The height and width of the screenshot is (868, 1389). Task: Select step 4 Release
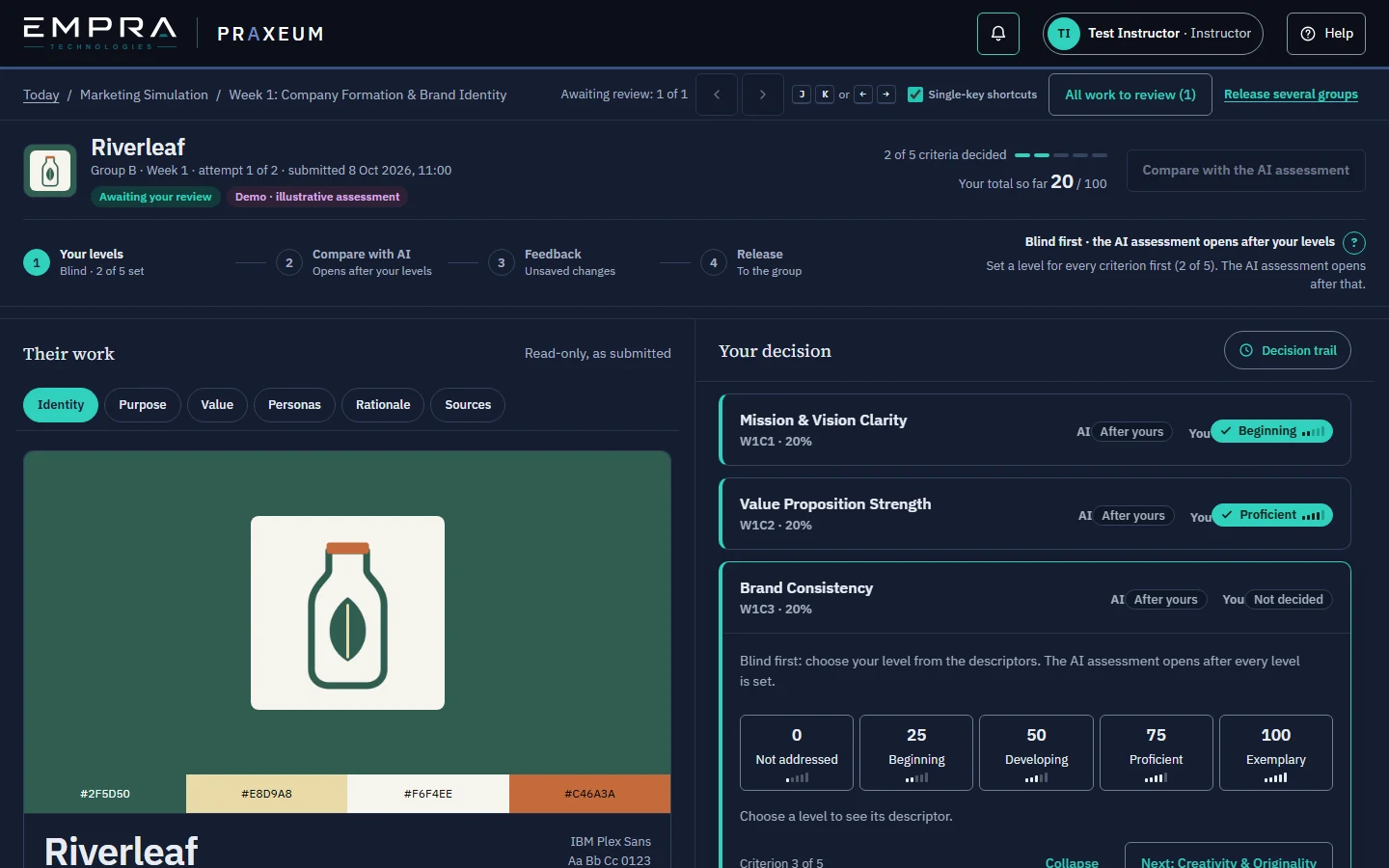751,262
